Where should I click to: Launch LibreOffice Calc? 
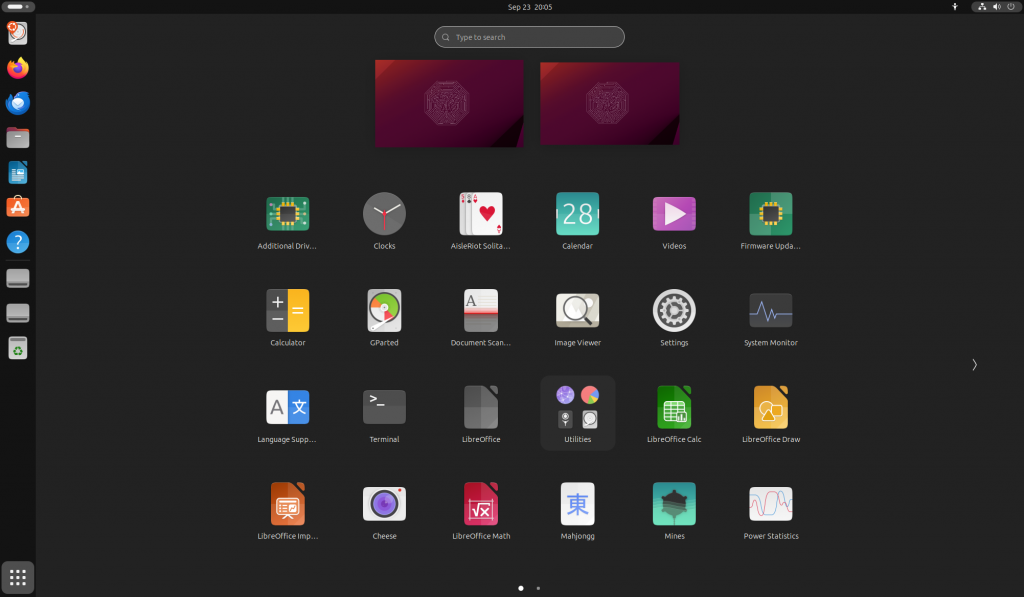point(674,407)
